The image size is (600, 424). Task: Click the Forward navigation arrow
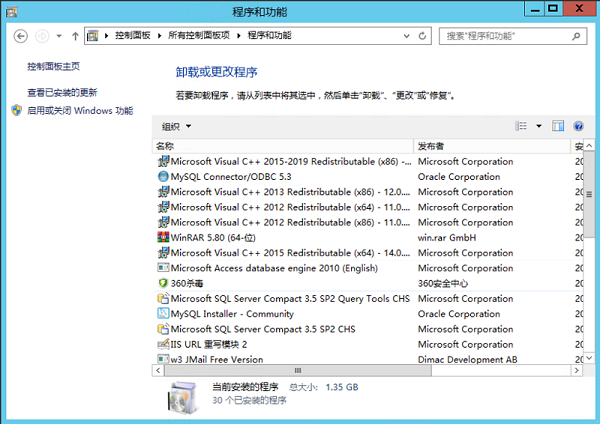click(x=42, y=36)
